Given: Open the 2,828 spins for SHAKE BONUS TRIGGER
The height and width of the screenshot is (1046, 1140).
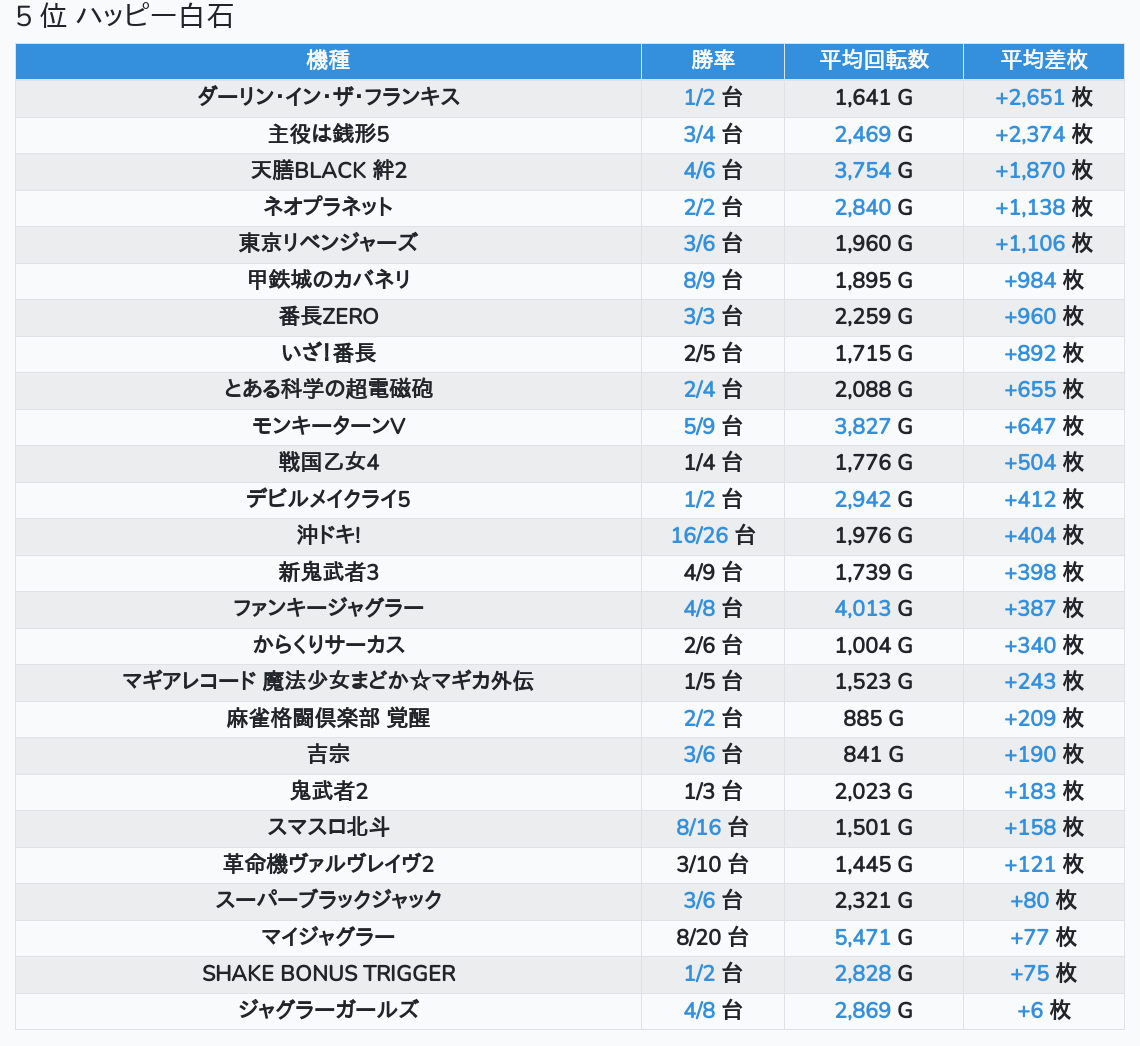Looking at the screenshot, I should (x=862, y=973).
